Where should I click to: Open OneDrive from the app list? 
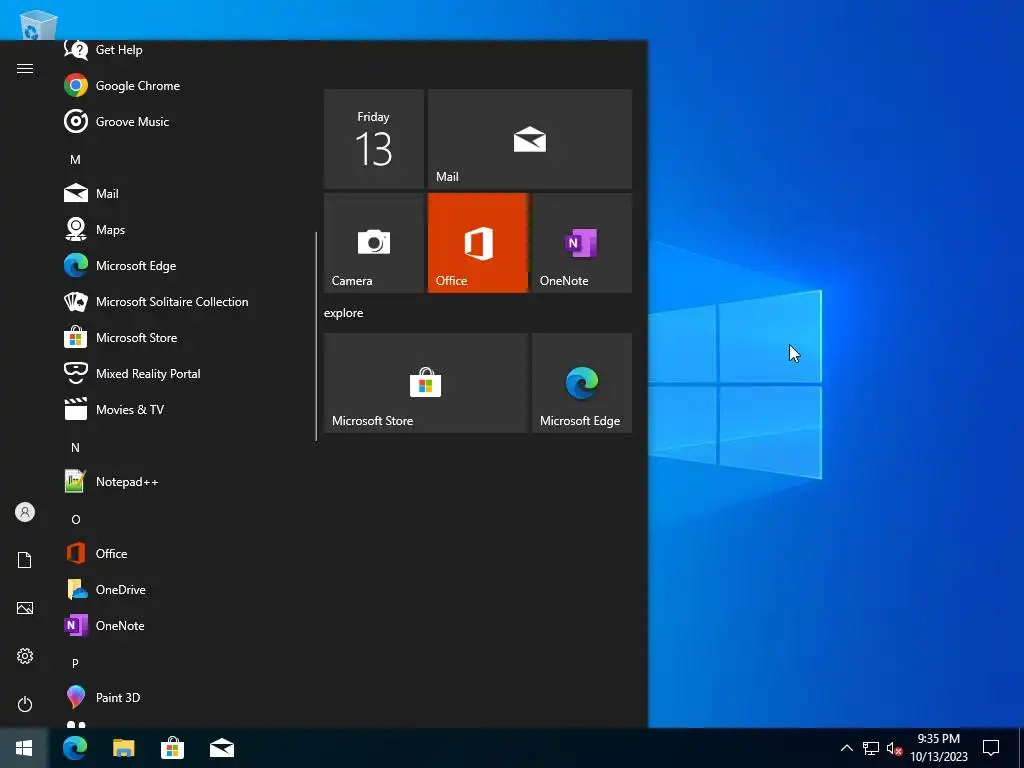(183, 589)
